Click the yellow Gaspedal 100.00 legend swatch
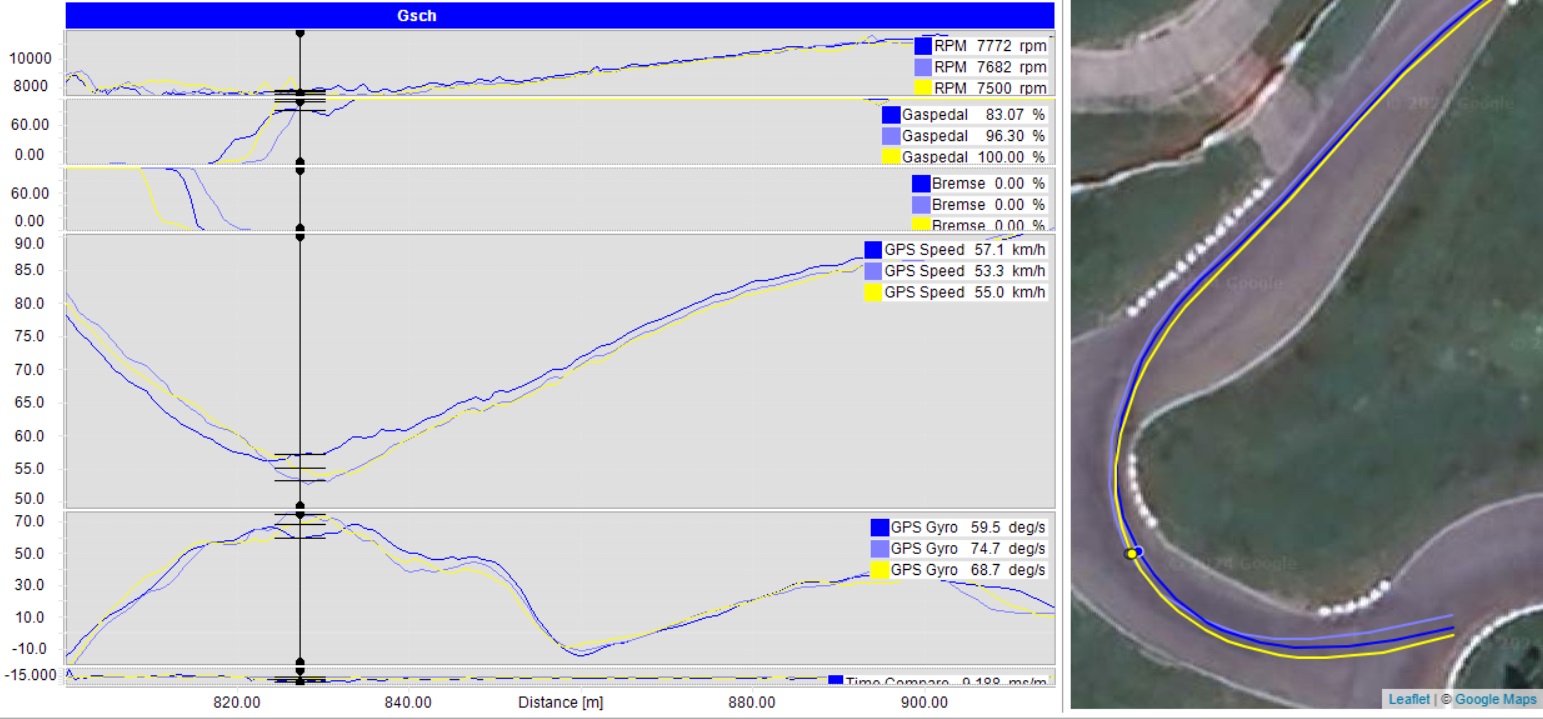This screenshot has height=719, width=1543. [891, 157]
